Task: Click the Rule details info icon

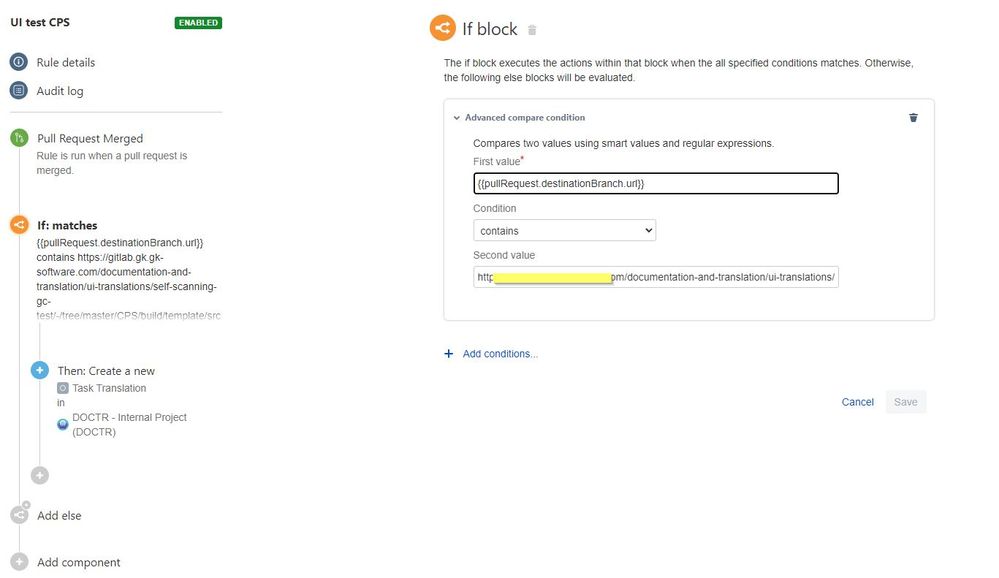Action: (19, 62)
